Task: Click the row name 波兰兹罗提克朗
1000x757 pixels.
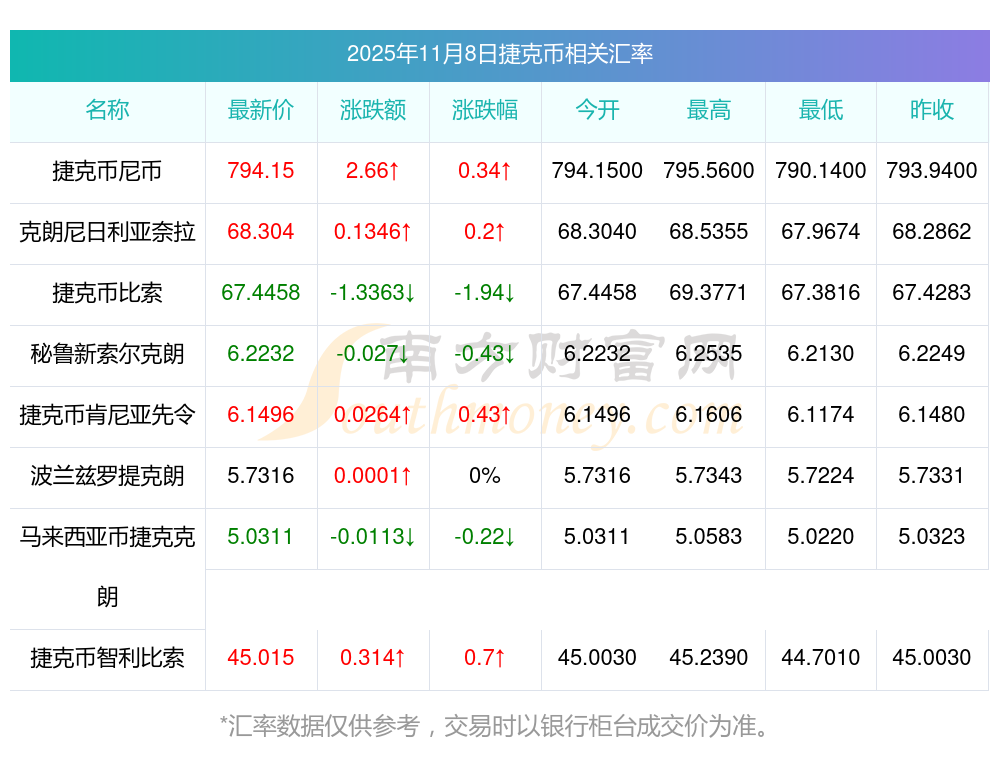Action: click(107, 476)
